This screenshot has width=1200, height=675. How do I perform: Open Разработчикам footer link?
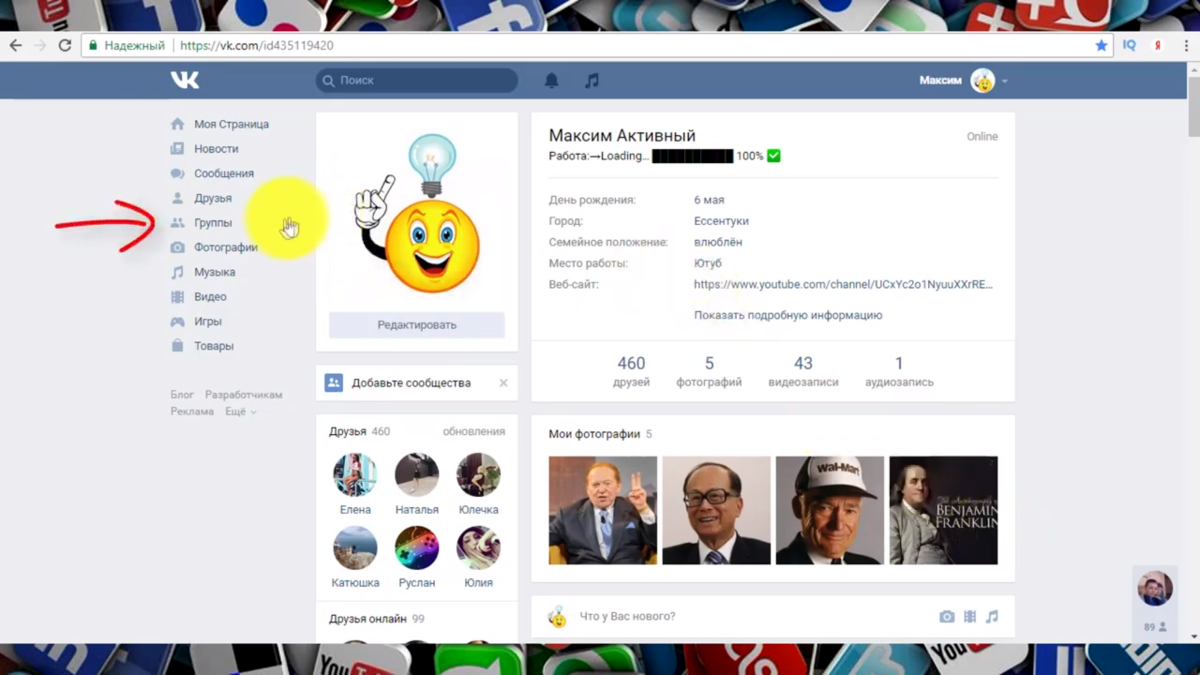[x=244, y=395]
